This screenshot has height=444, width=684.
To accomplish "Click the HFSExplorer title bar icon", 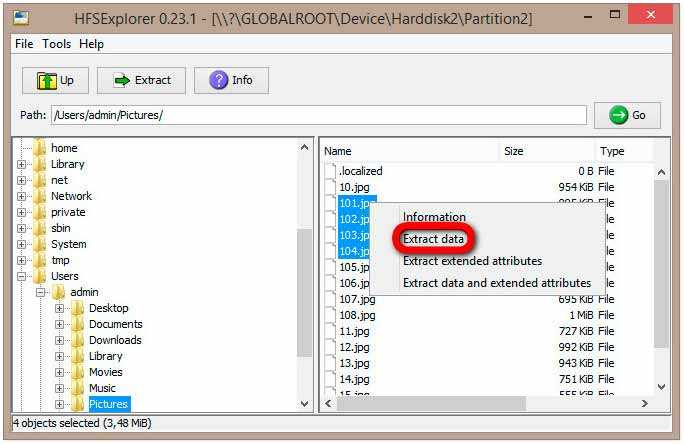I will pyautogui.click(x=21, y=17).
